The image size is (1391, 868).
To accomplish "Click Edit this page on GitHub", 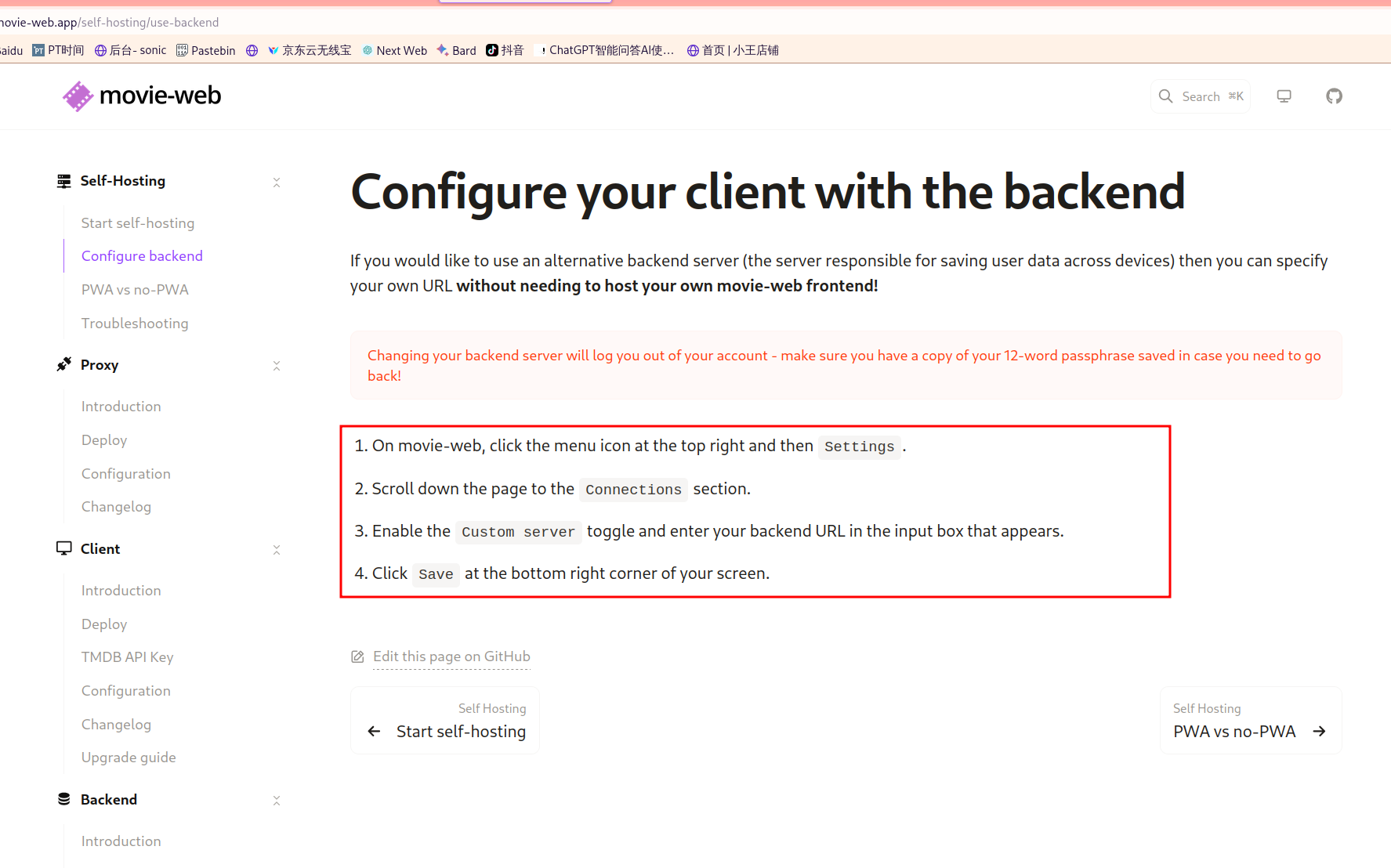I will [x=451, y=656].
